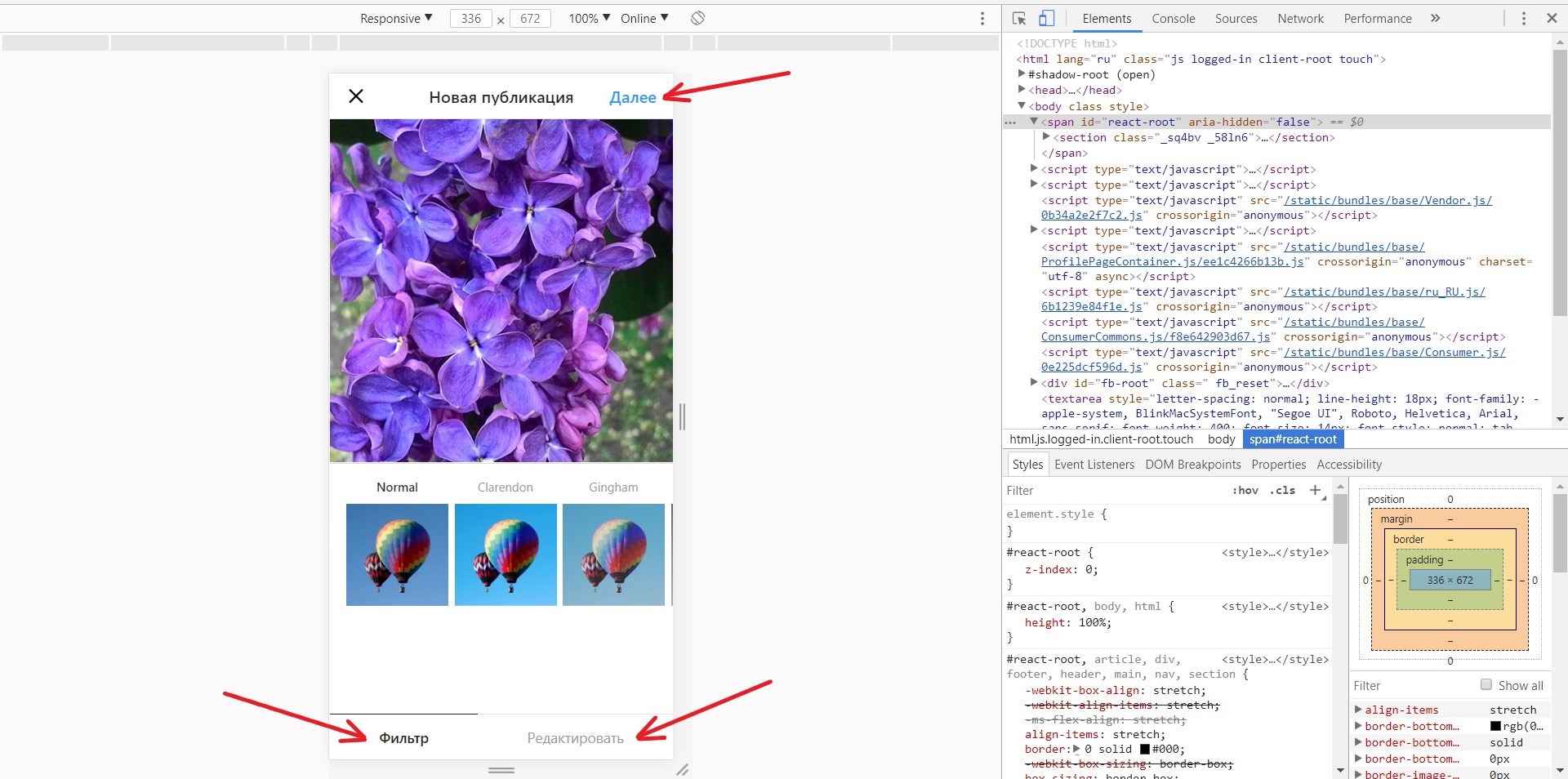The height and width of the screenshot is (779, 1568).
Task: Open device toolbar more options menu
Action: pos(982,18)
